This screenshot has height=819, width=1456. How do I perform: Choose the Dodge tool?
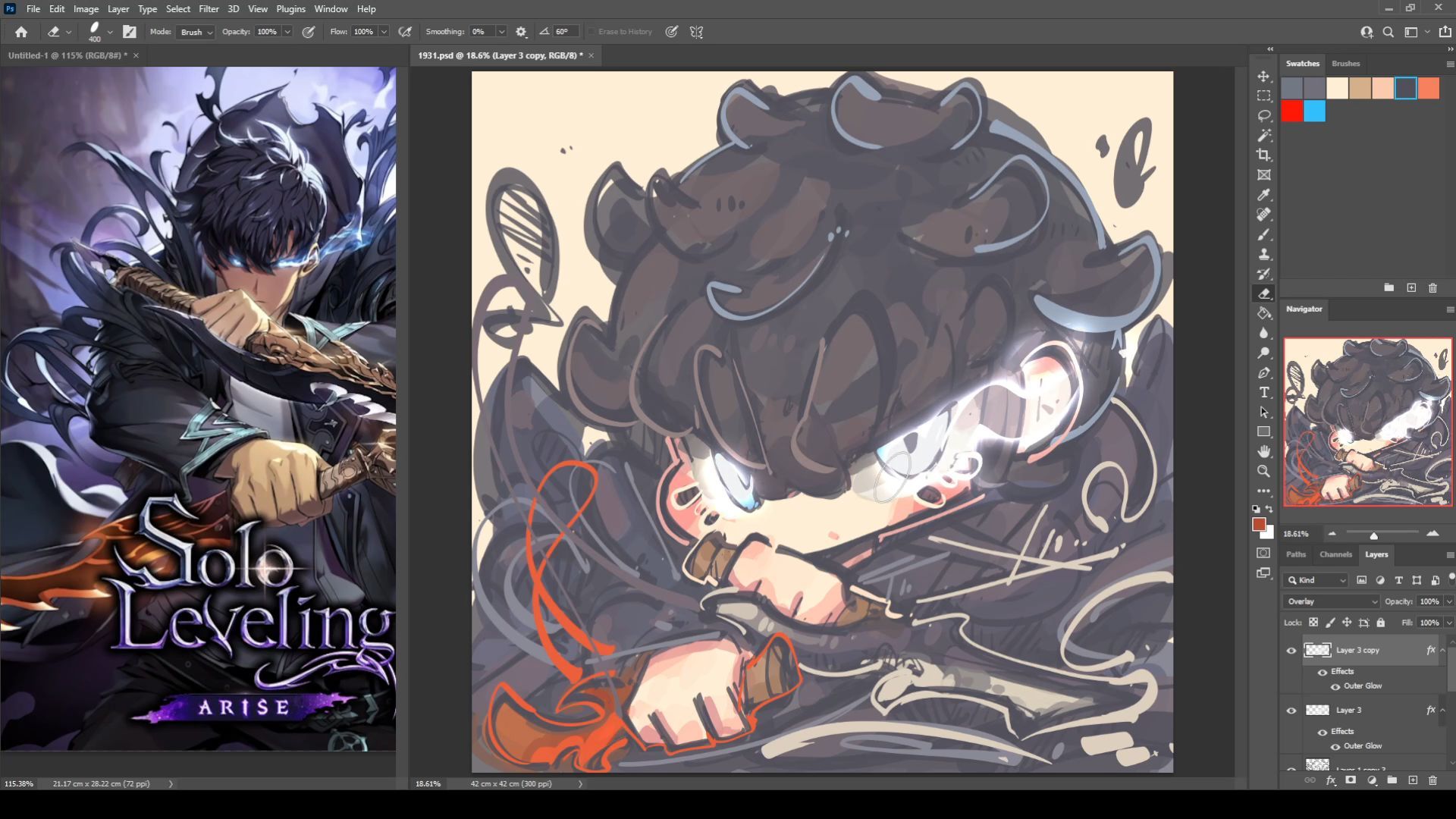point(1263,353)
